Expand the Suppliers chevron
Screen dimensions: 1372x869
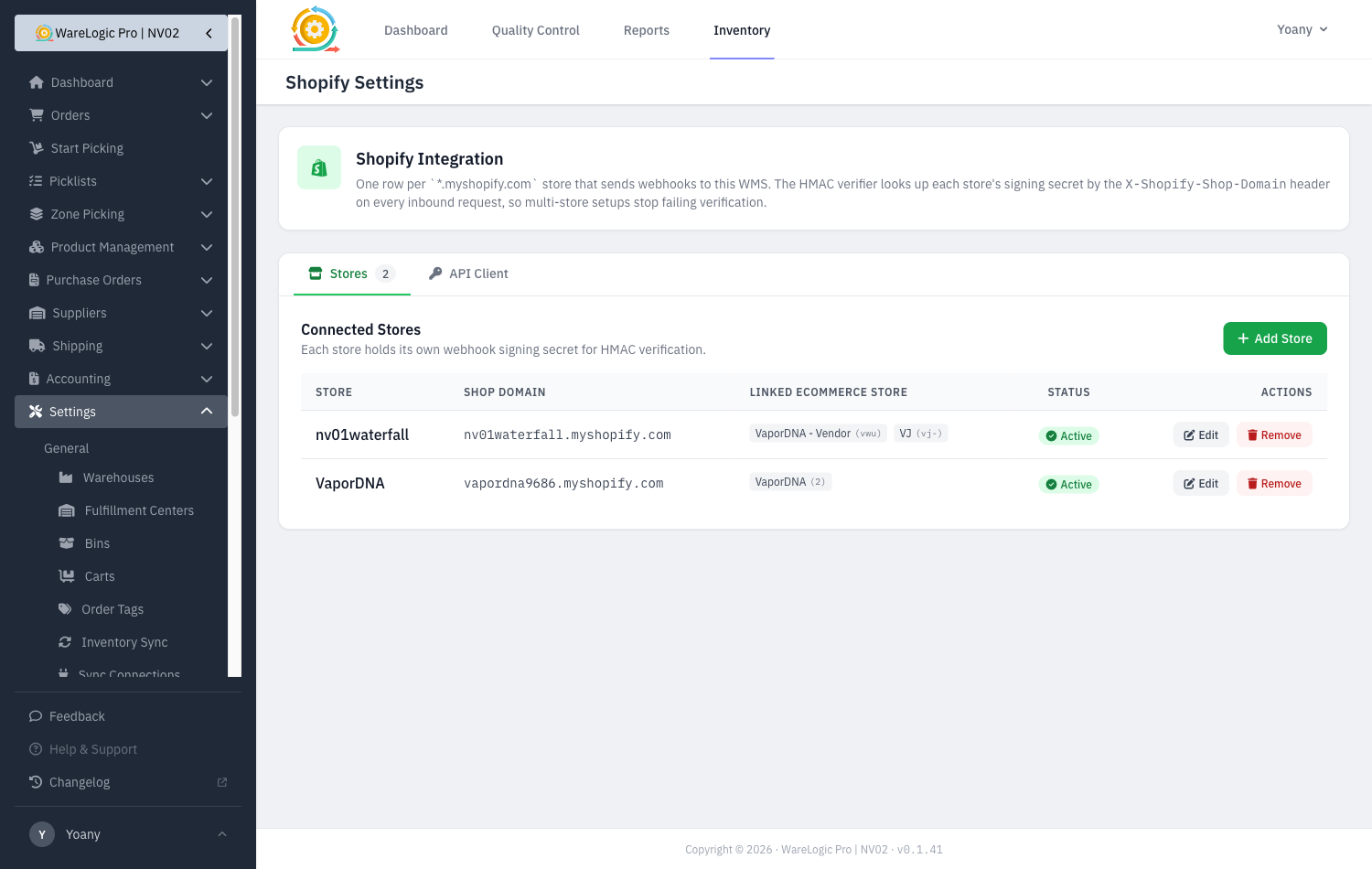click(207, 313)
